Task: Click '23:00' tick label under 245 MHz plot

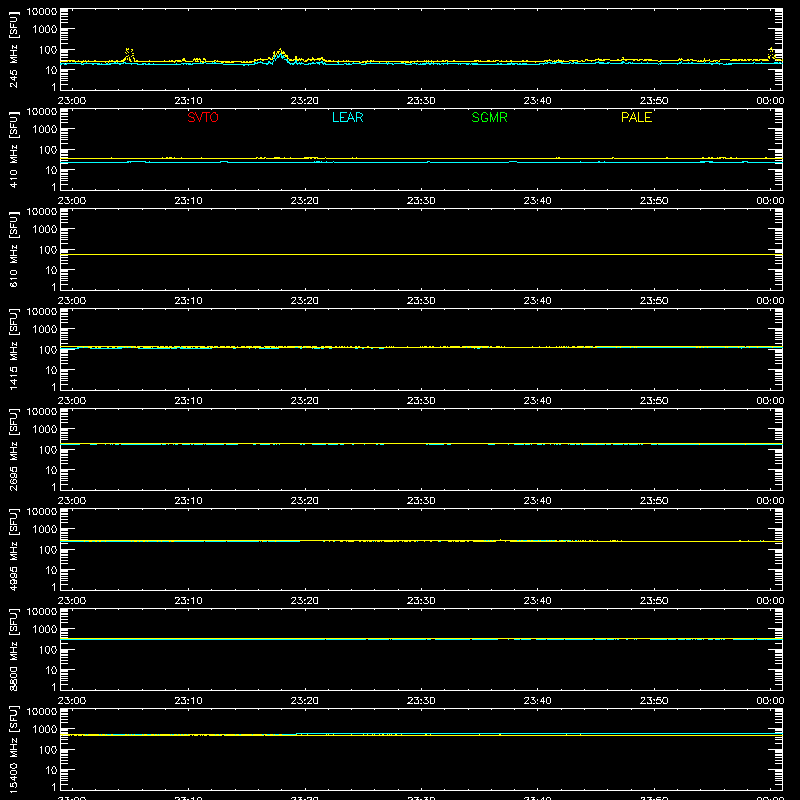Action: click(x=72, y=101)
